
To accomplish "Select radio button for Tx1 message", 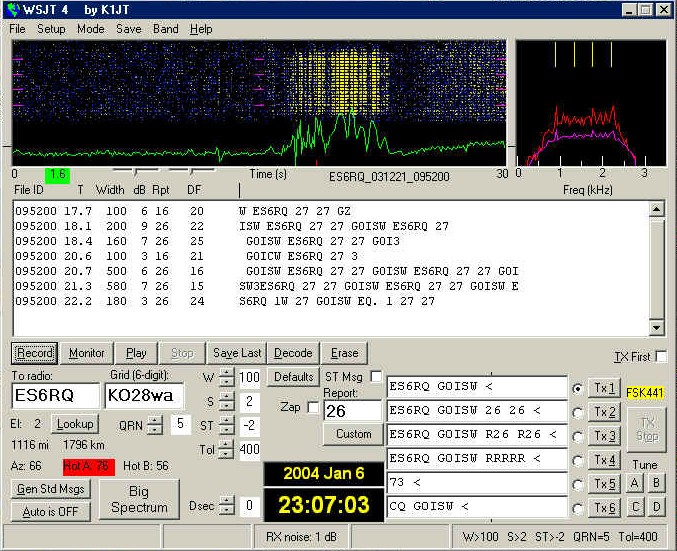I will point(577,389).
